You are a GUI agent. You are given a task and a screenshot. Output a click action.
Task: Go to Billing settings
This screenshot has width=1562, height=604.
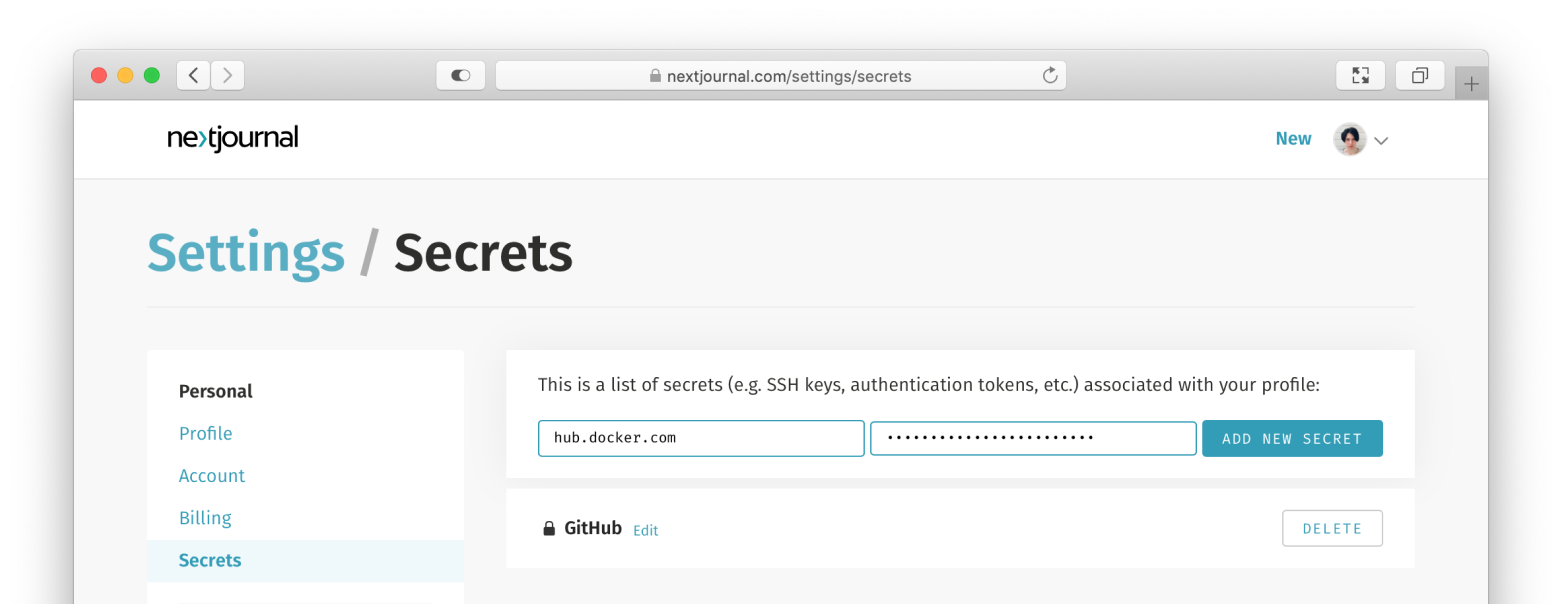click(x=205, y=518)
